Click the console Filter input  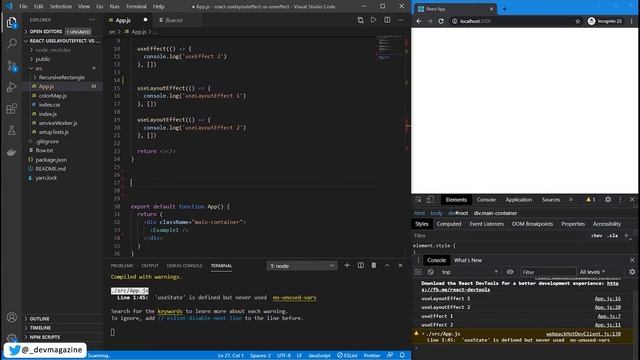pos(548,272)
